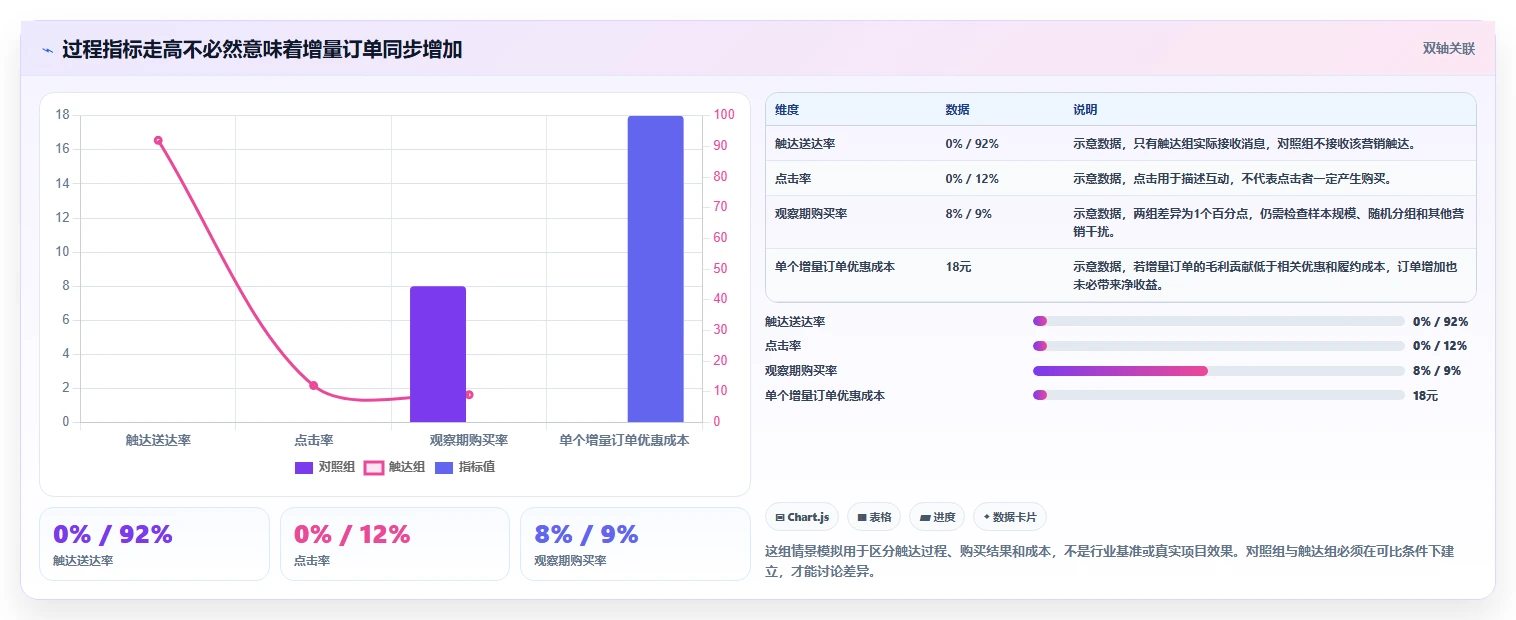Click the 观察期购买率 control-group bar in chart

tap(438, 354)
